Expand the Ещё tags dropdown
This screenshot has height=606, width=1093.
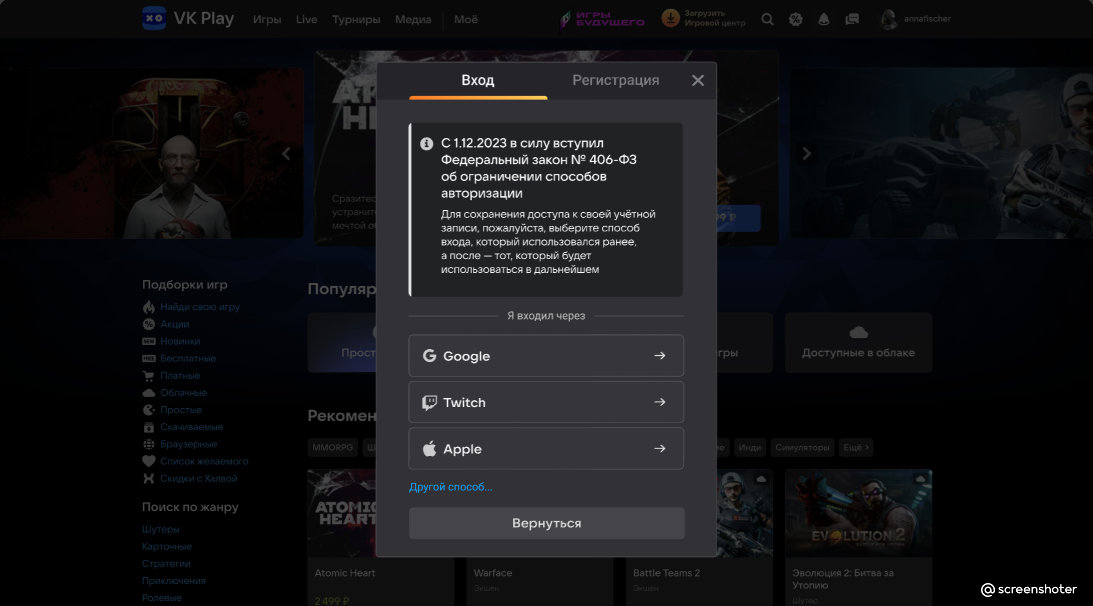[855, 448]
